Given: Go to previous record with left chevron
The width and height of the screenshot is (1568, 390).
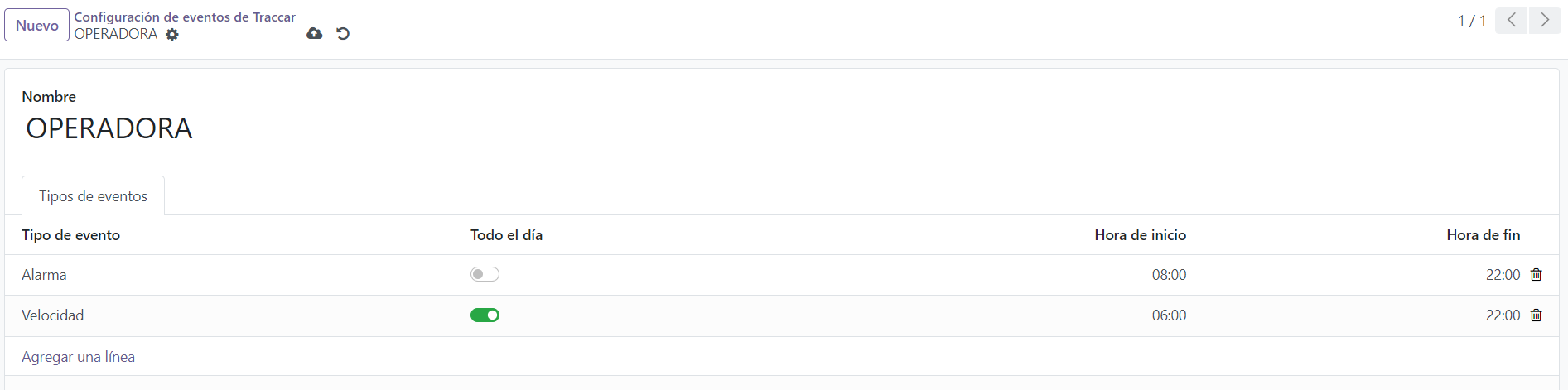Looking at the screenshot, I should coord(1512,21).
